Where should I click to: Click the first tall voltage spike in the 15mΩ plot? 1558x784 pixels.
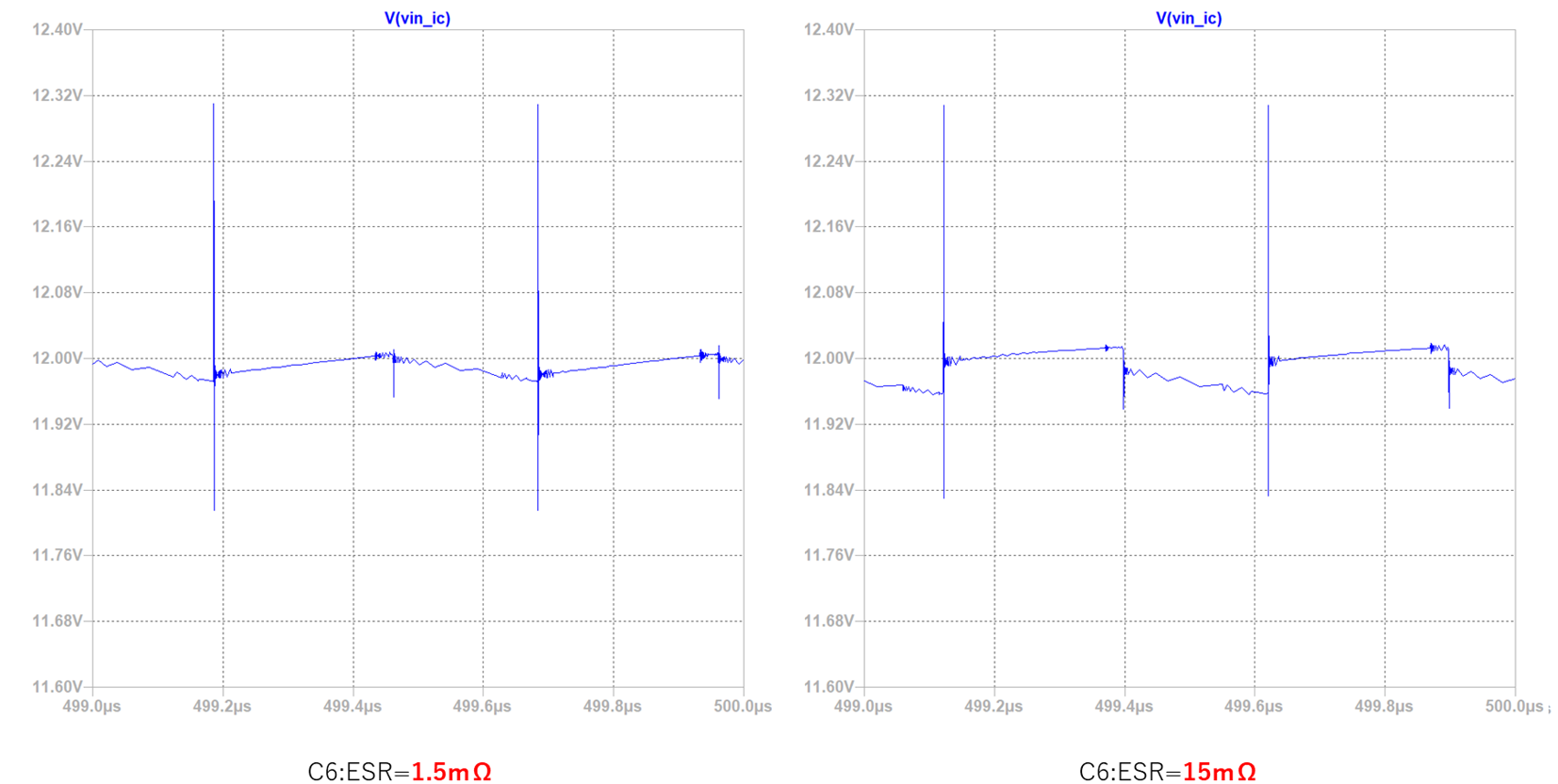(943, 236)
